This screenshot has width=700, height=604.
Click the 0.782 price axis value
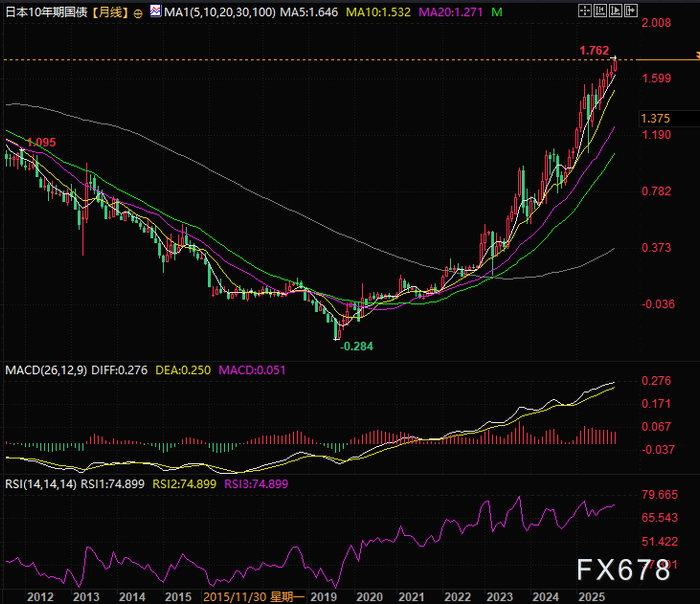point(656,192)
